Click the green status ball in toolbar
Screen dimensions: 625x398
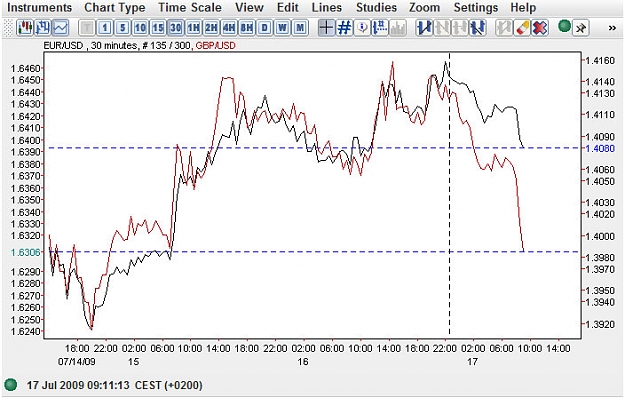click(564, 27)
